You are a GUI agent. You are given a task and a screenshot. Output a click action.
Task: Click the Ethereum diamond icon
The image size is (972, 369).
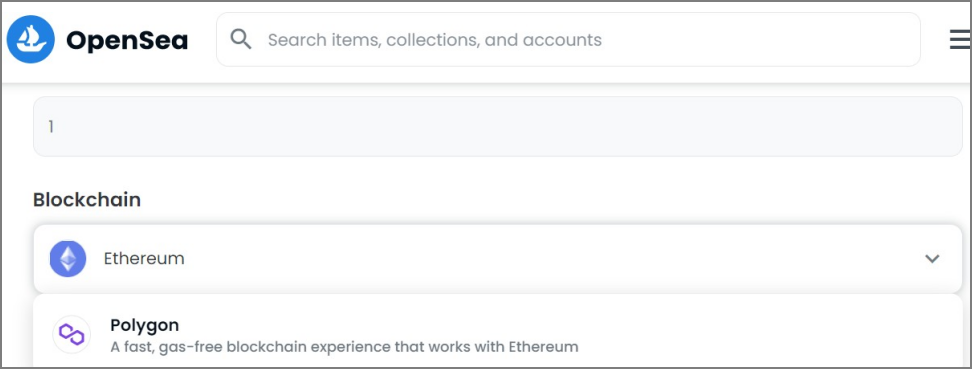pos(68,259)
